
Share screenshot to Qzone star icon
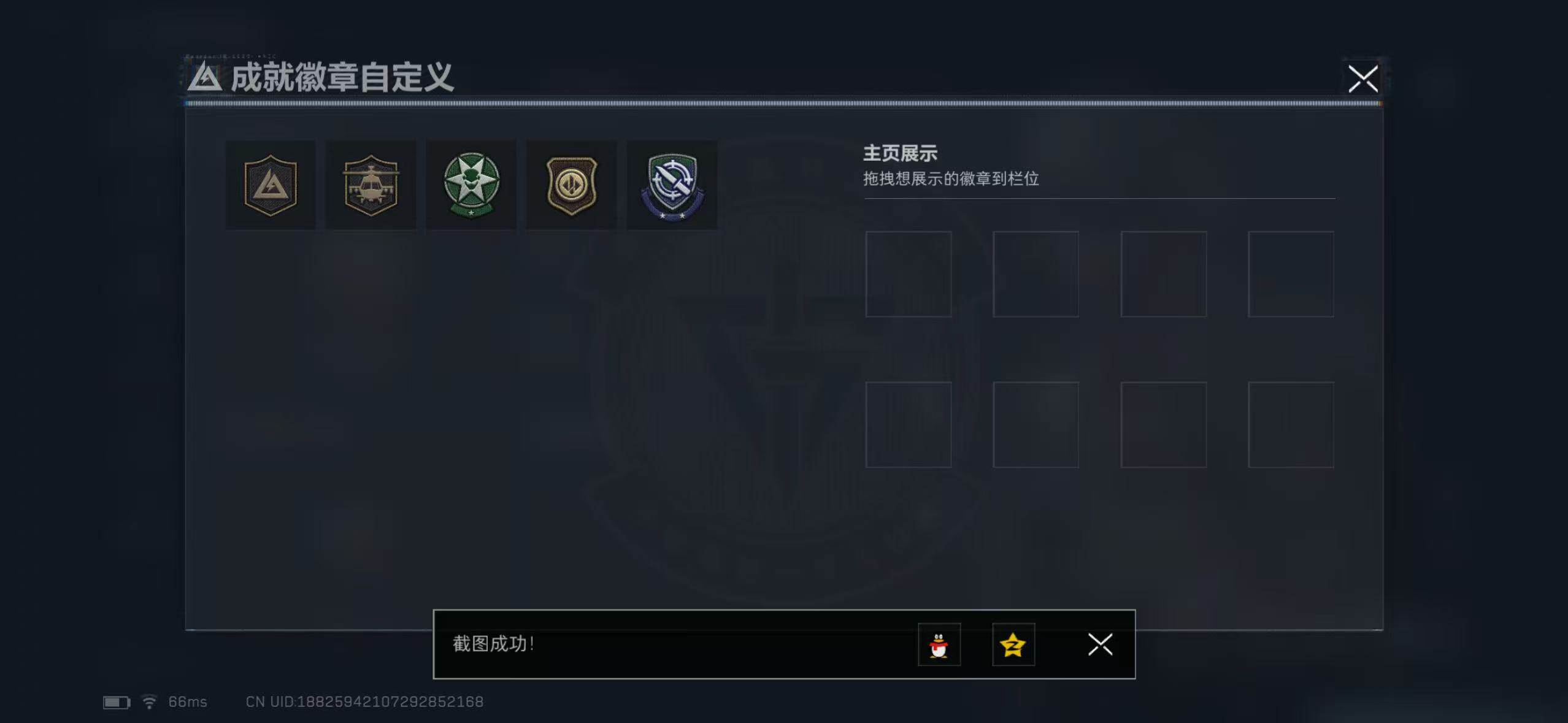click(x=1013, y=645)
